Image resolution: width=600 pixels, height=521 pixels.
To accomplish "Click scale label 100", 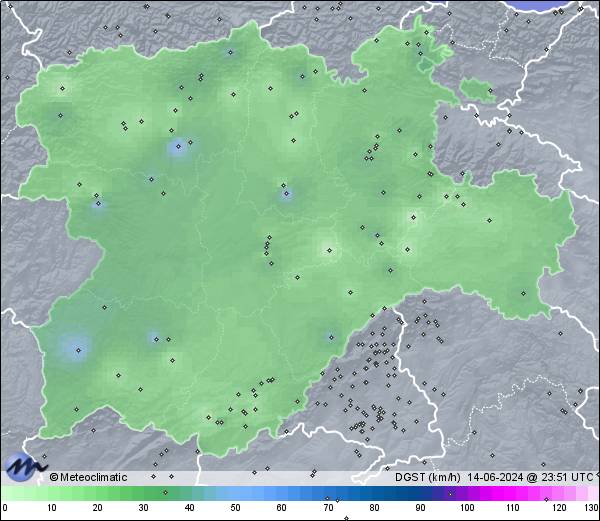I will (x=467, y=508).
